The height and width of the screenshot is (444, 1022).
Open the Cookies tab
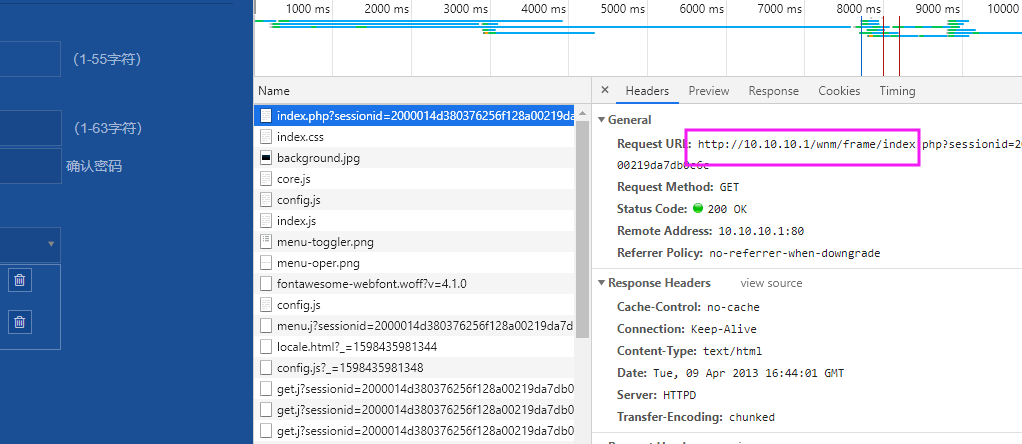pyautogui.click(x=839, y=91)
